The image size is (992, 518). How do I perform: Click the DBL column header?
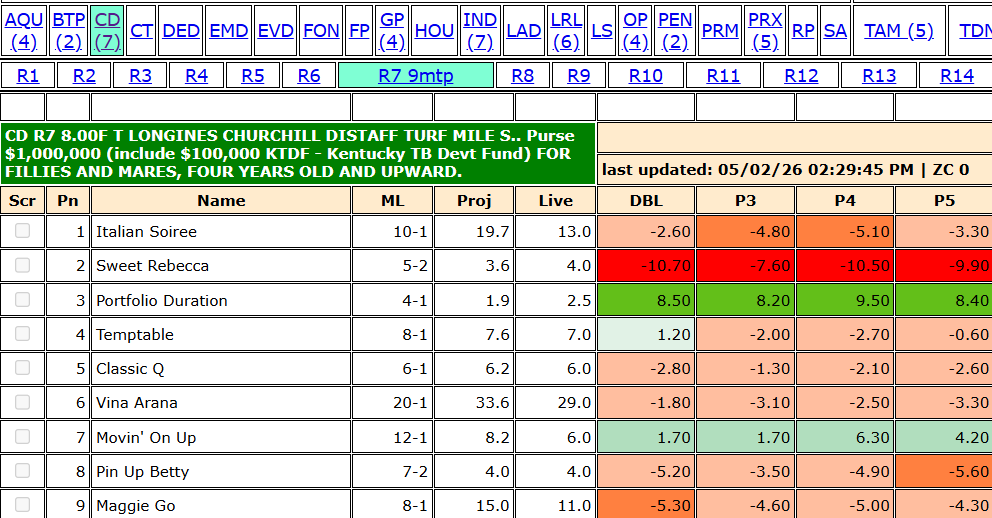click(x=646, y=200)
